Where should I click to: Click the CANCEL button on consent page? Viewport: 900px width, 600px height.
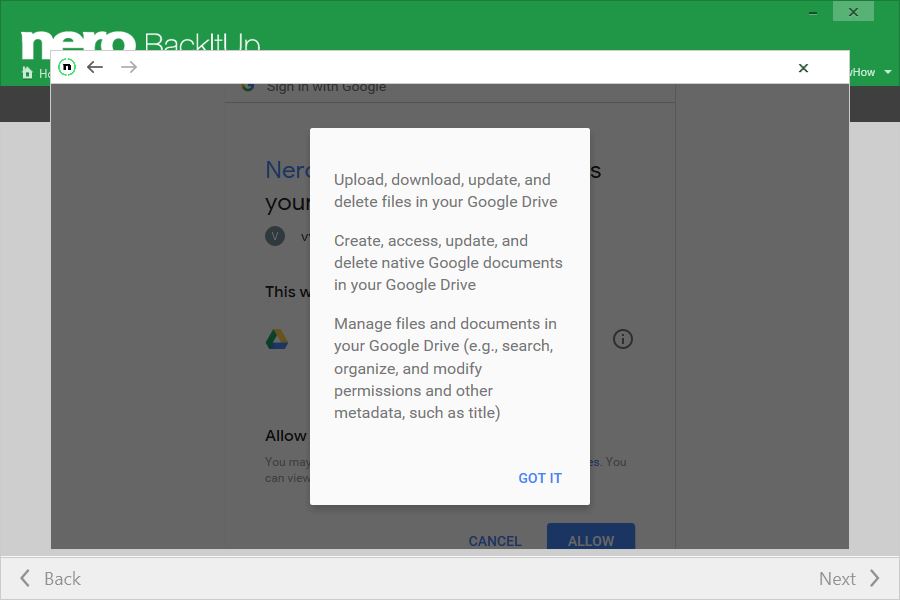tap(495, 541)
